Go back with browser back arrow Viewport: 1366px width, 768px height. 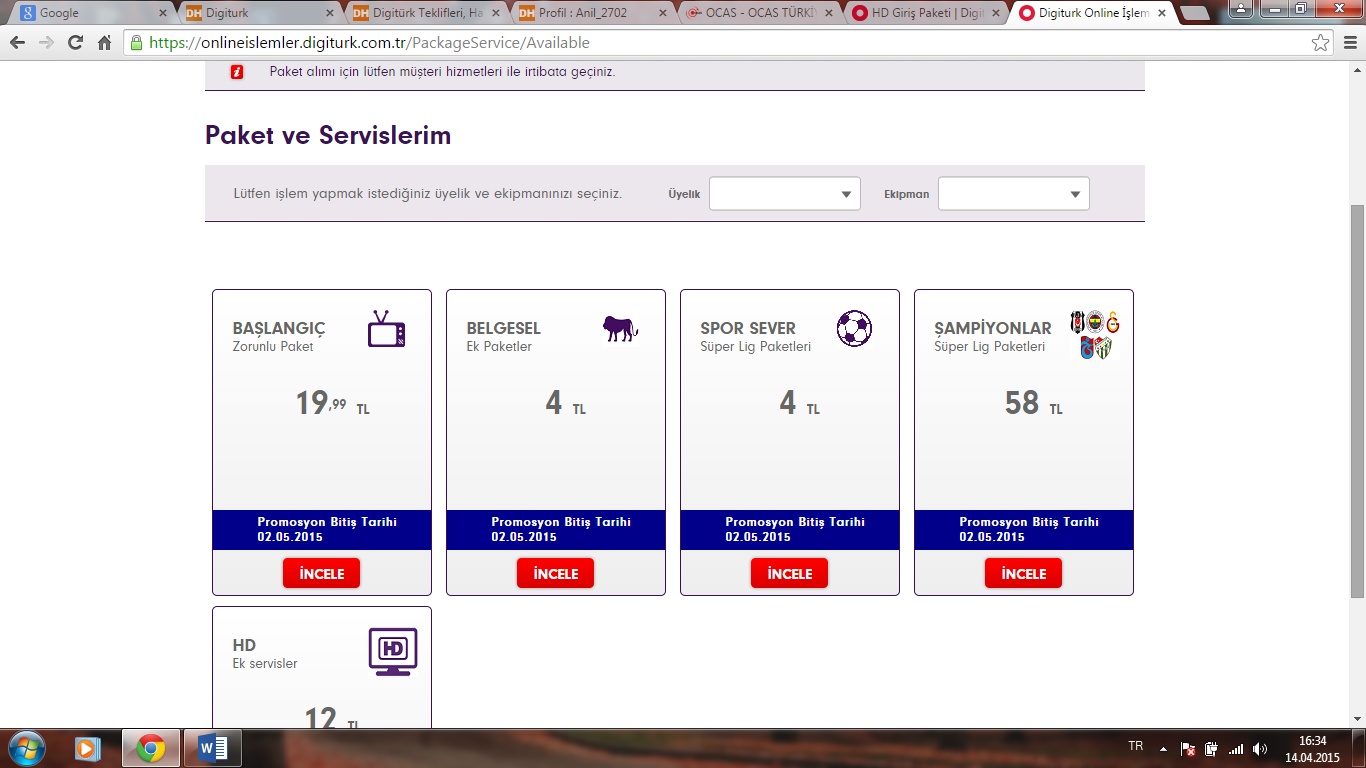coord(18,43)
